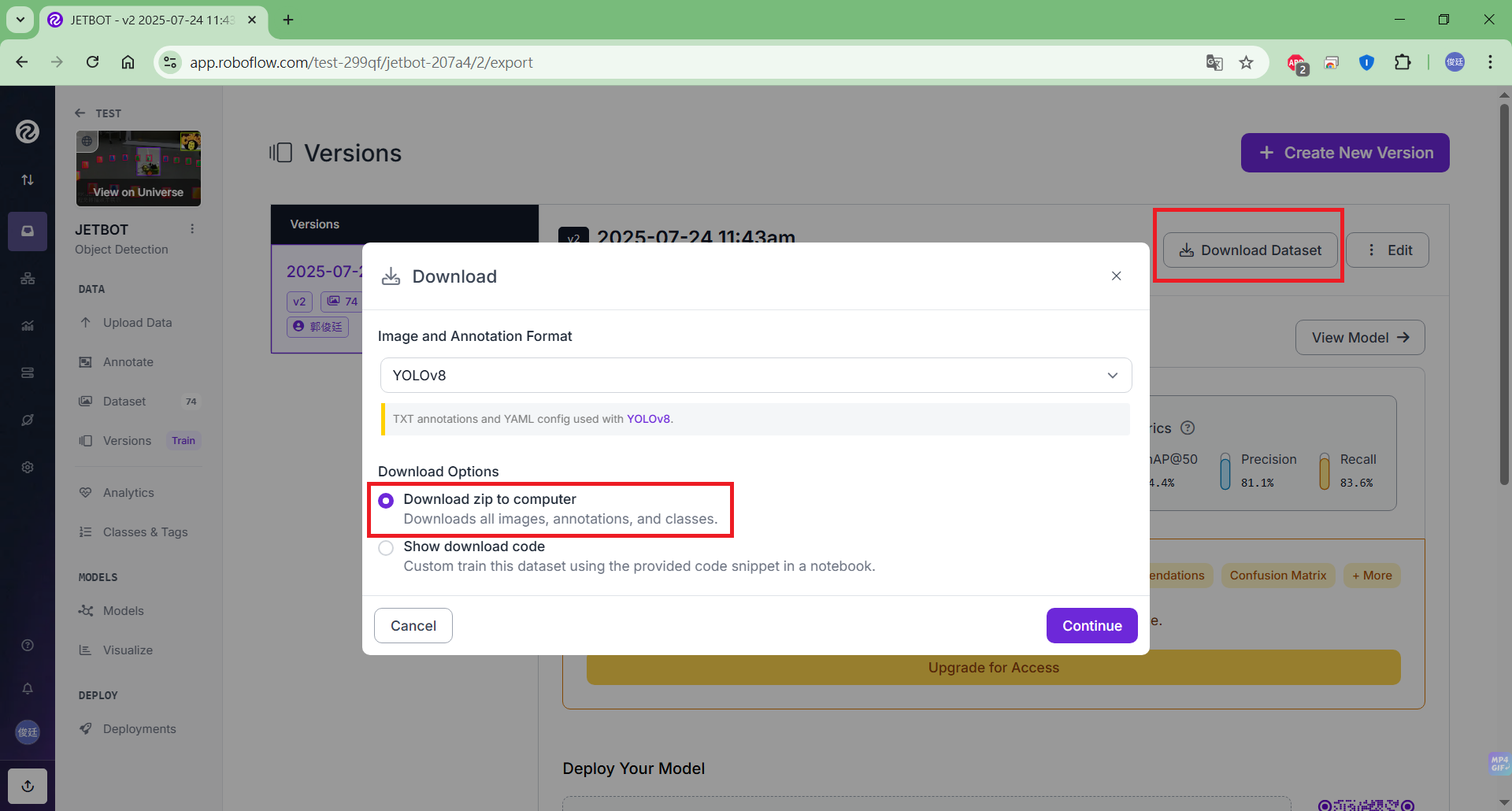Click the Roboflow logo icon in sidebar
Image resolution: width=1512 pixels, height=811 pixels.
coord(28,131)
